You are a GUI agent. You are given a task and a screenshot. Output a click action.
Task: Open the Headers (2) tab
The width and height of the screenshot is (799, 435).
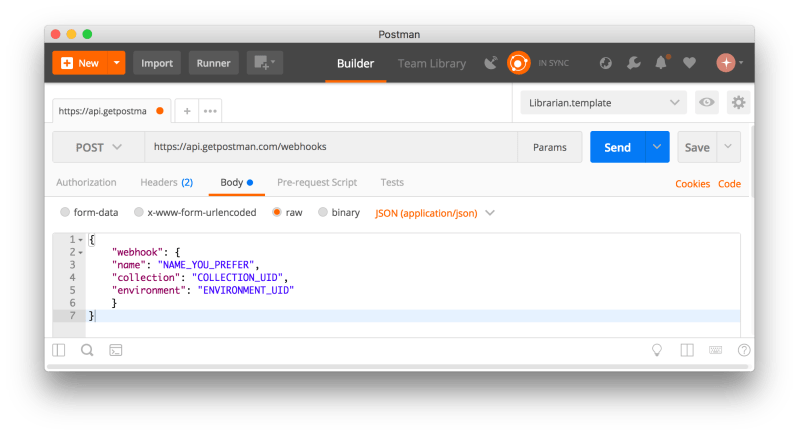point(167,182)
